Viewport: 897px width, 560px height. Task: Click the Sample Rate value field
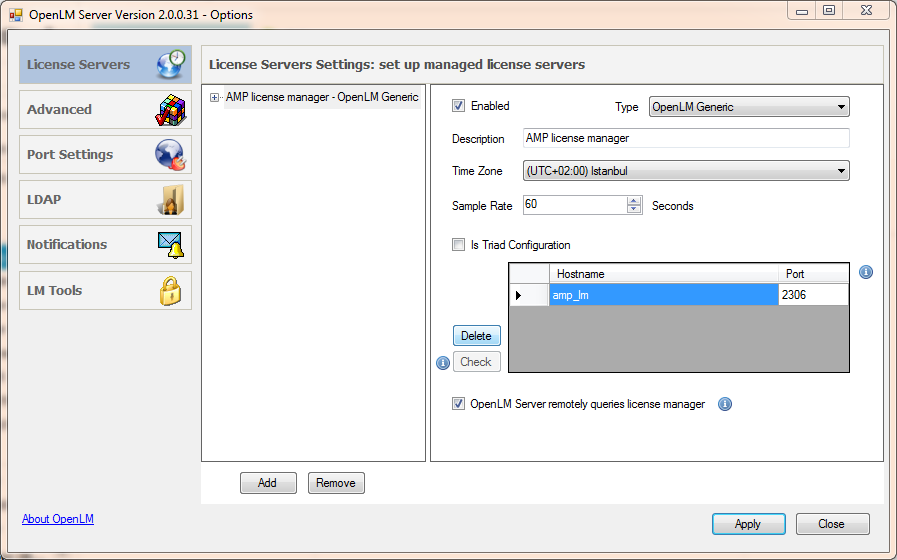click(575, 205)
